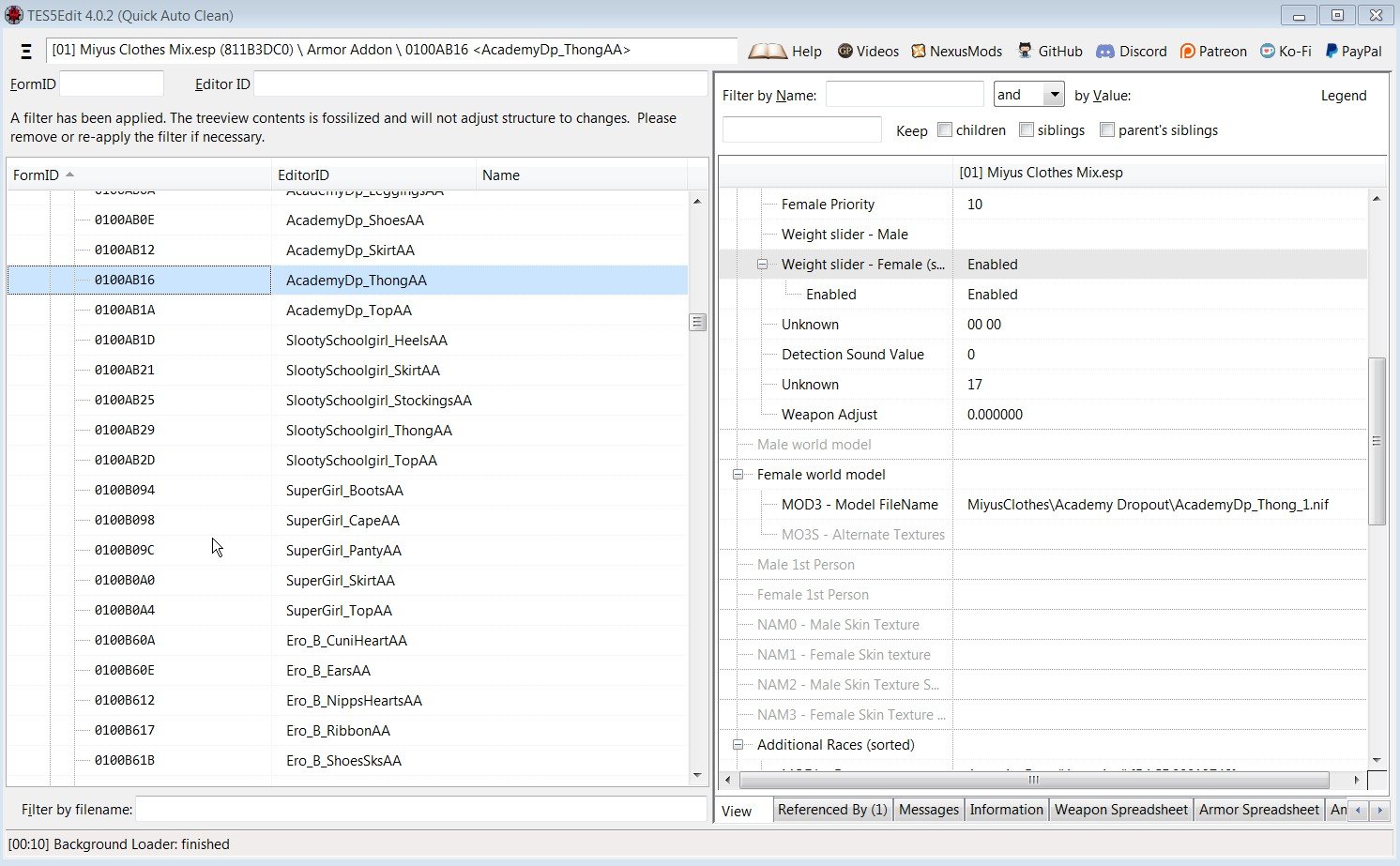Collapse the Female world model node
This screenshot has height=866, width=1400.
pyautogui.click(x=738, y=475)
